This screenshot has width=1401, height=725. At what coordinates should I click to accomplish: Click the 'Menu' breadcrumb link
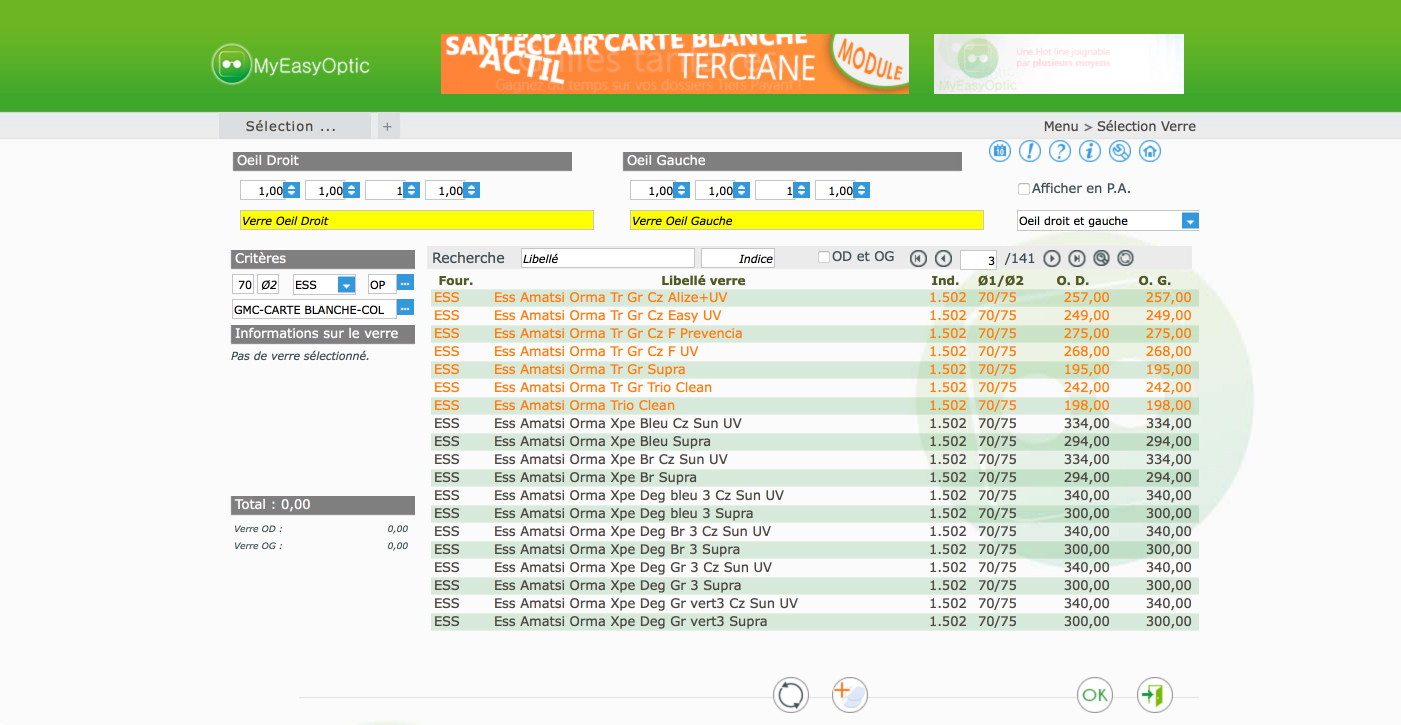[x=1061, y=126]
